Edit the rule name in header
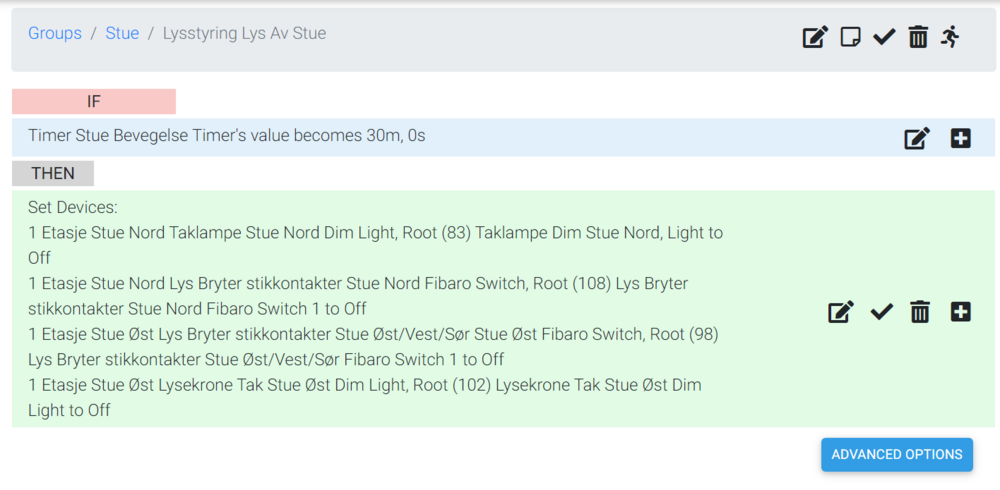The image size is (1000, 490). point(815,38)
